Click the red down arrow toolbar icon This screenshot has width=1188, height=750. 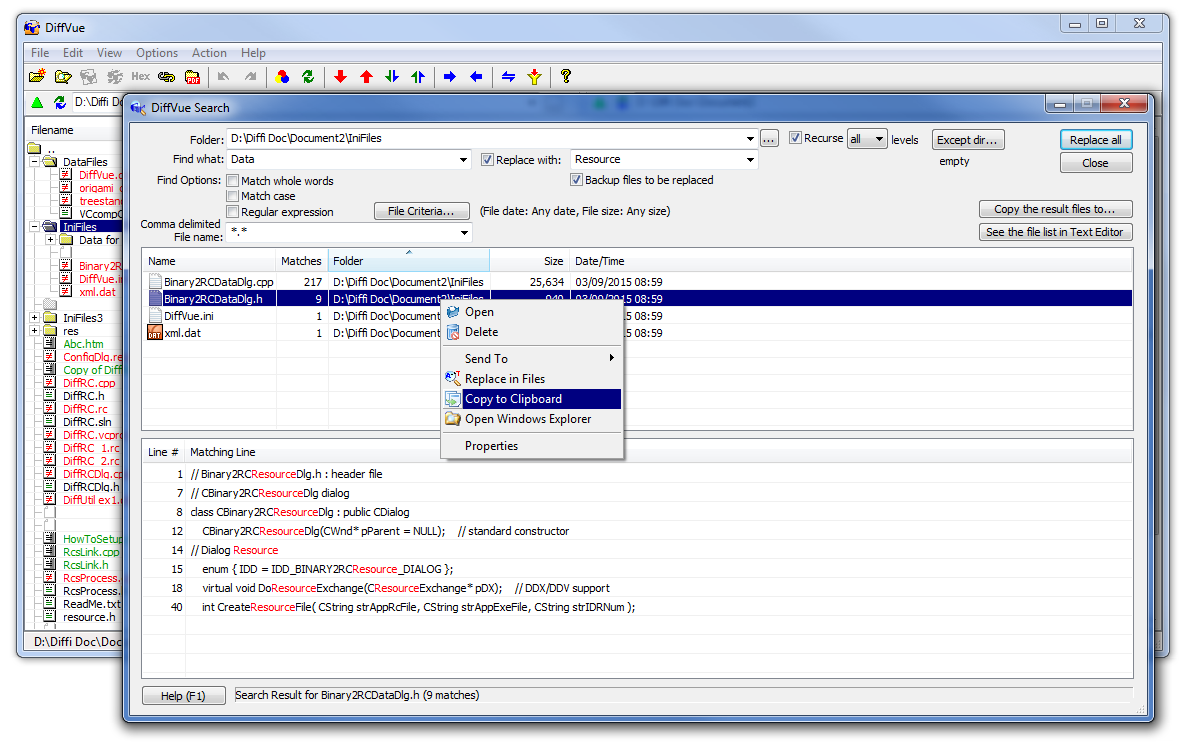pyautogui.click(x=340, y=77)
